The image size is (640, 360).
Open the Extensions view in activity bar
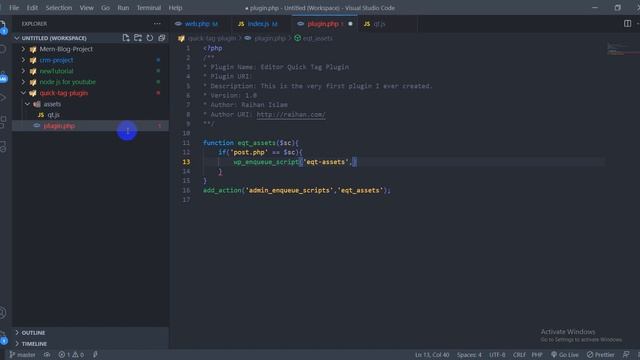coord(3,121)
